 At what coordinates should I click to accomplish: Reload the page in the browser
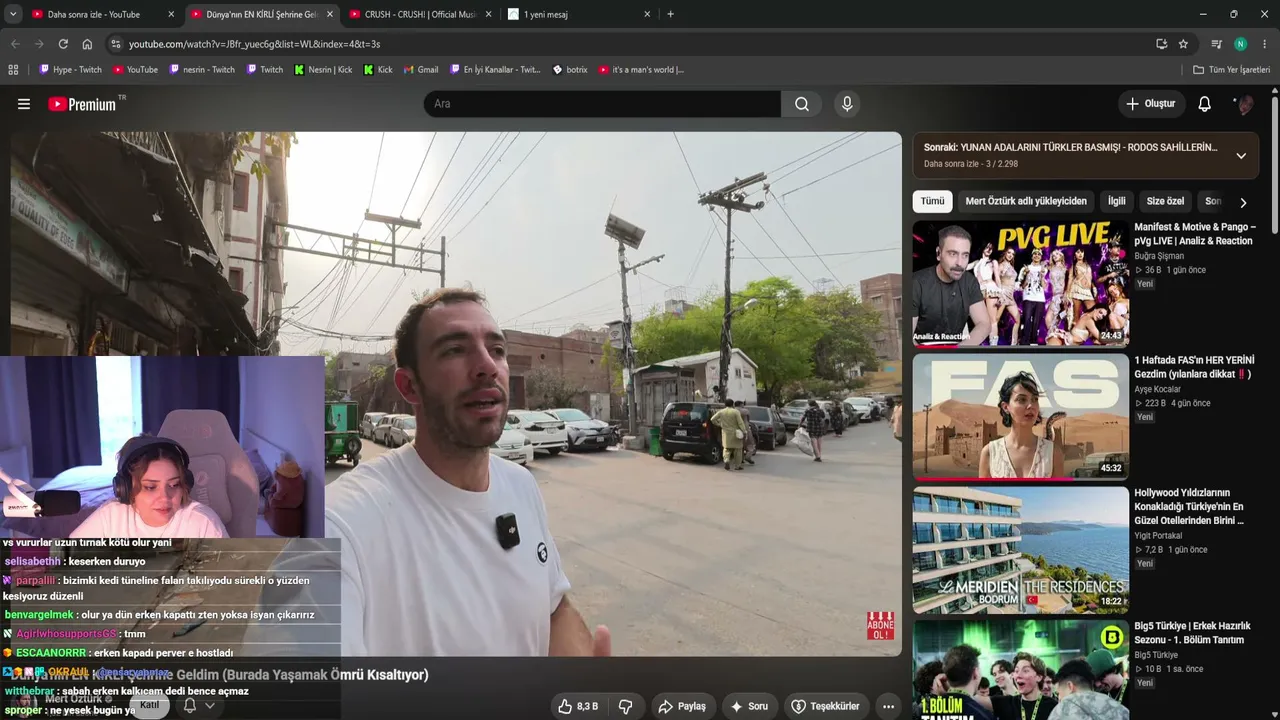pyautogui.click(x=63, y=44)
